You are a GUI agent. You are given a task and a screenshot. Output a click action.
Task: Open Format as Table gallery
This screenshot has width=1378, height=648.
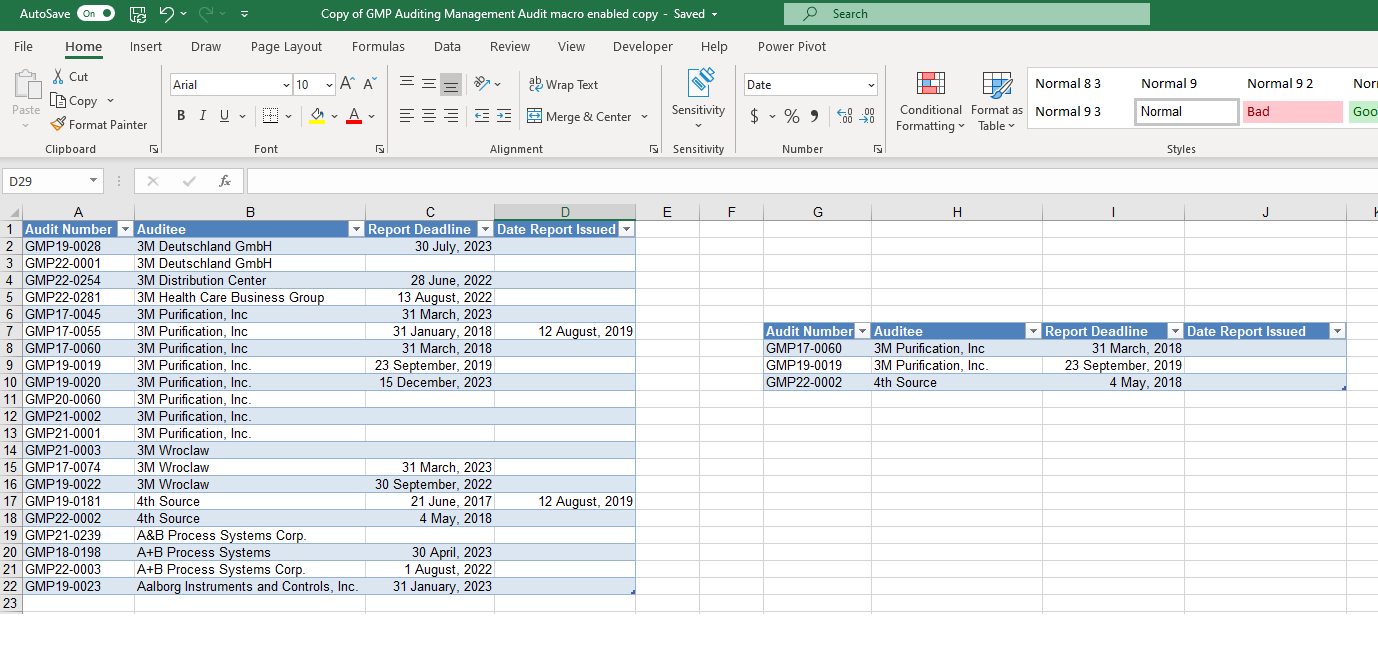996,100
